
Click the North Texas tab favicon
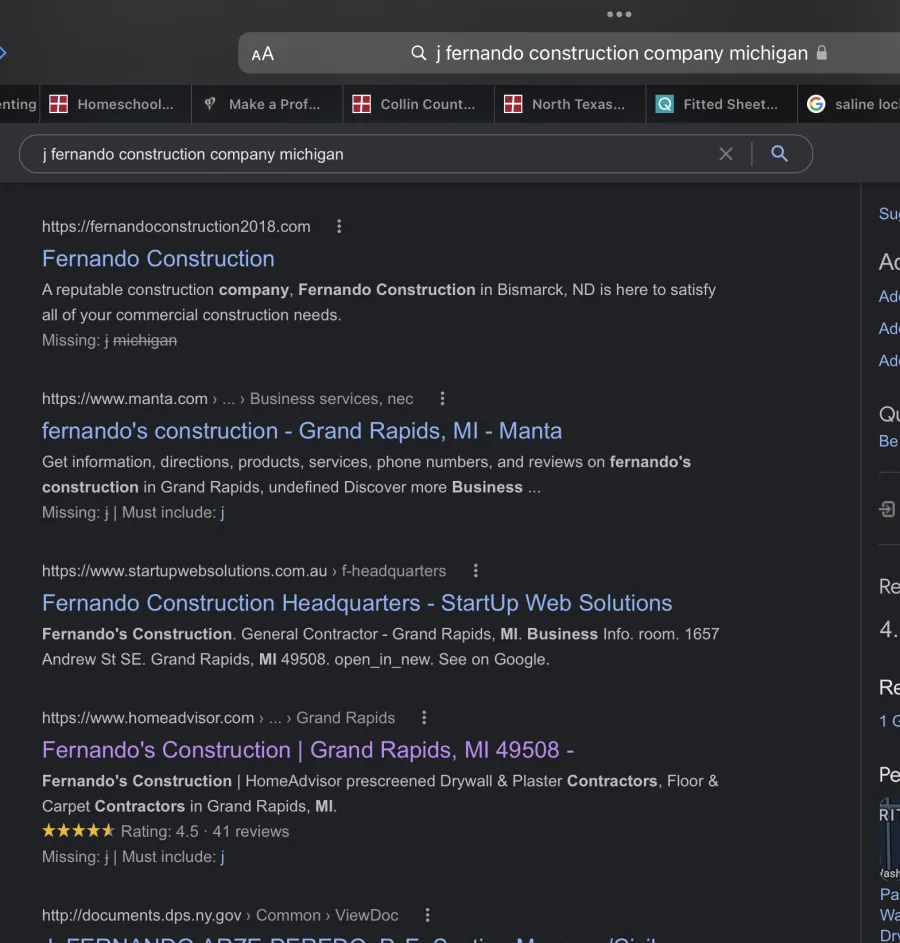(x=513, y=104)
